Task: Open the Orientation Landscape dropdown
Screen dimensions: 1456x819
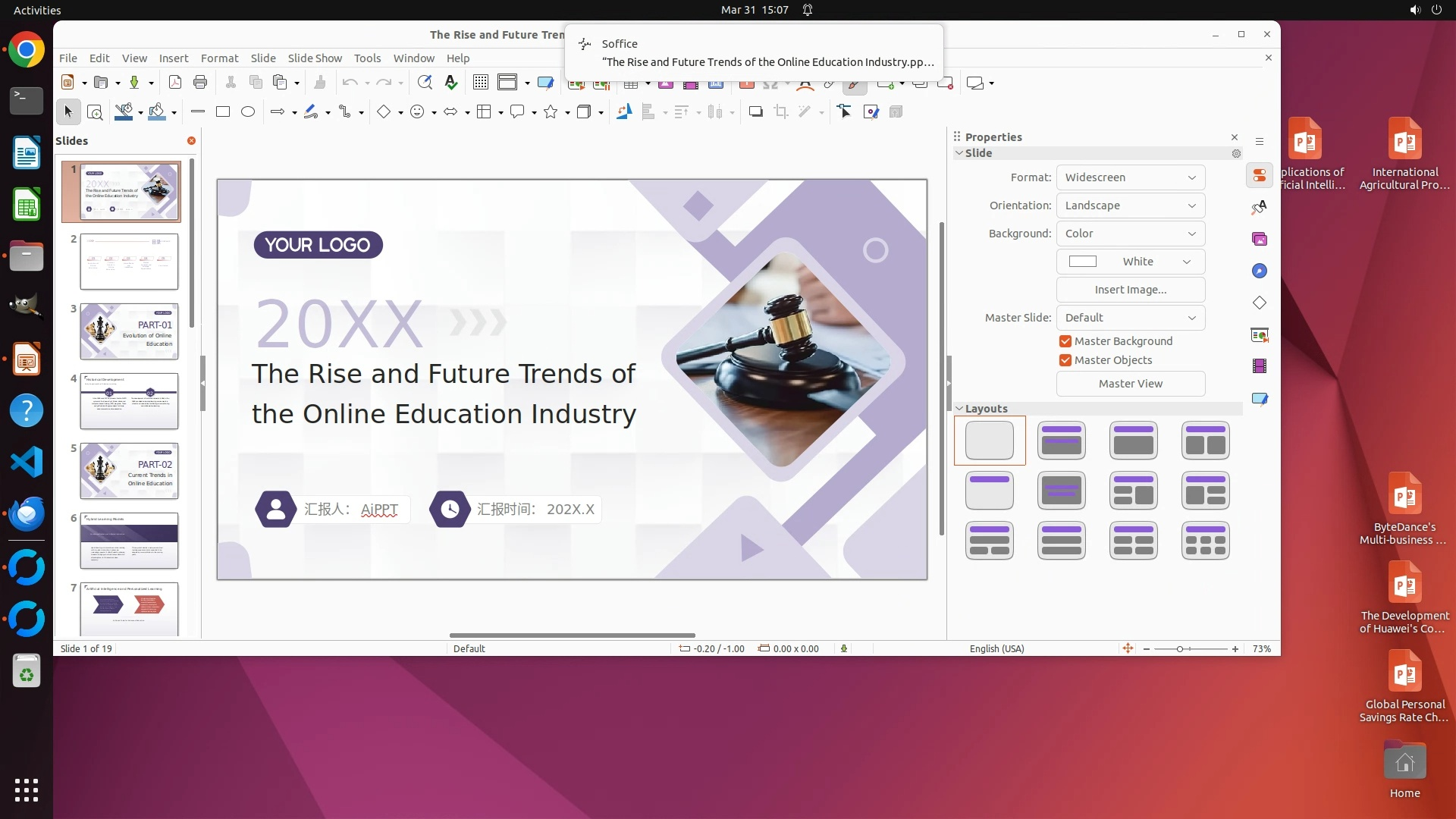Action: coord(1130,206)
